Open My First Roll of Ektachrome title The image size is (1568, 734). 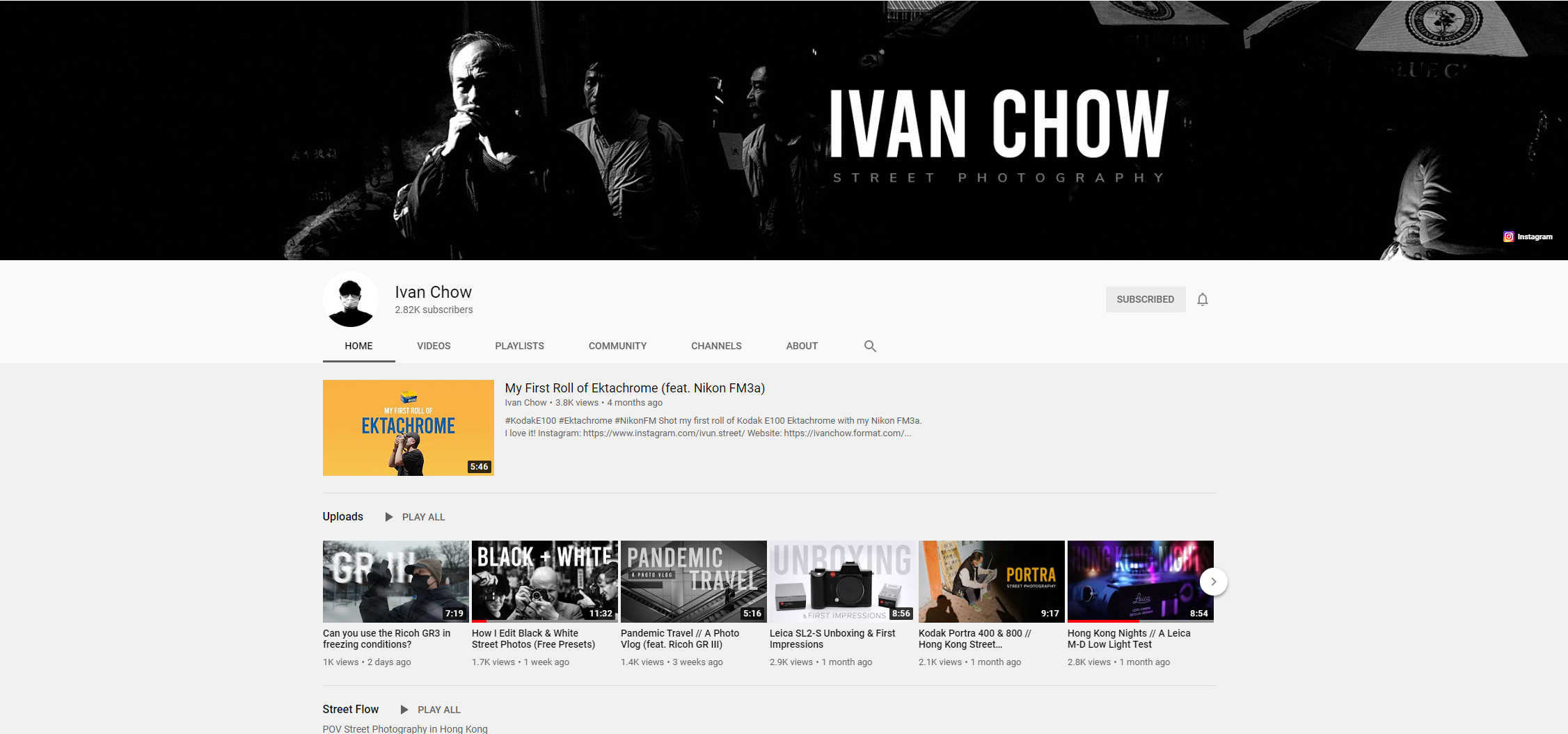click(635, 388)
